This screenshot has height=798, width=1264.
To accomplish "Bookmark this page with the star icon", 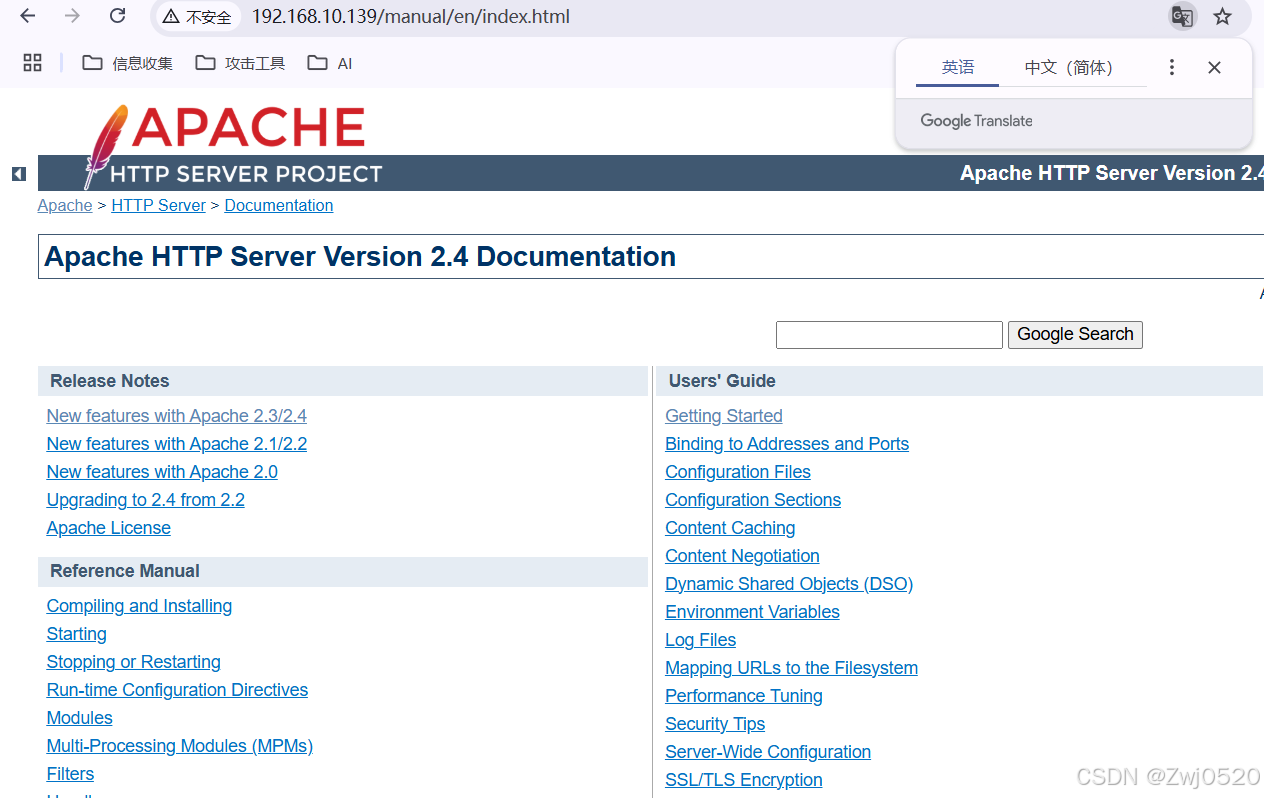I will pos(1222,16).
